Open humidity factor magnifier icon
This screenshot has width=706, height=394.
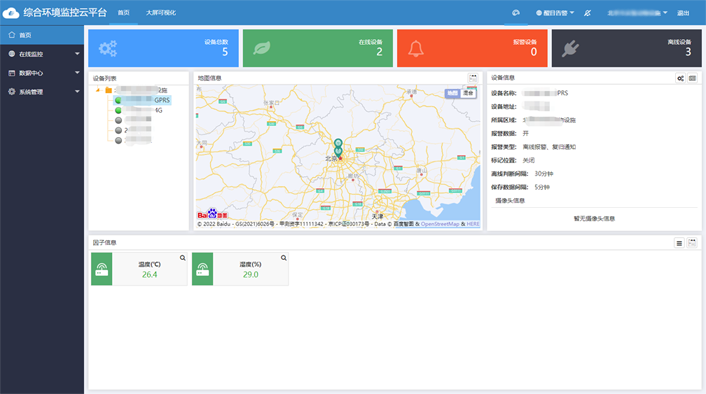pyautogui.click(x=284, y=258)
